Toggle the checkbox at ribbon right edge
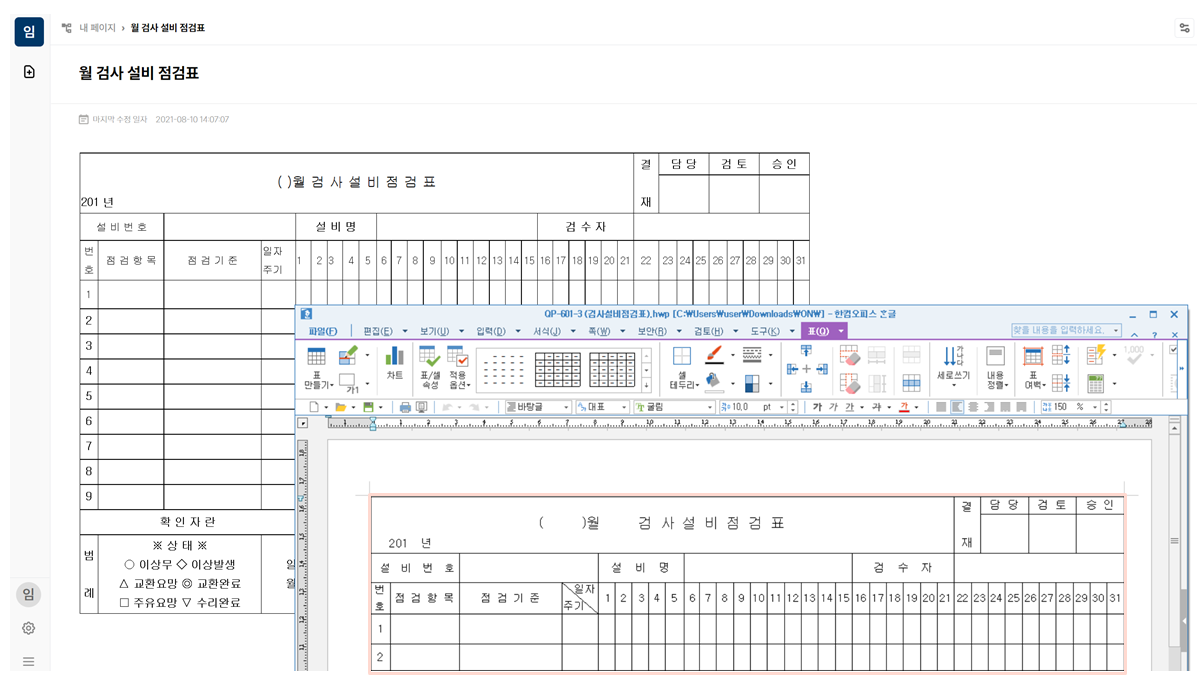Screen dimensions: 1204x680 click(x=1173, y=350)
